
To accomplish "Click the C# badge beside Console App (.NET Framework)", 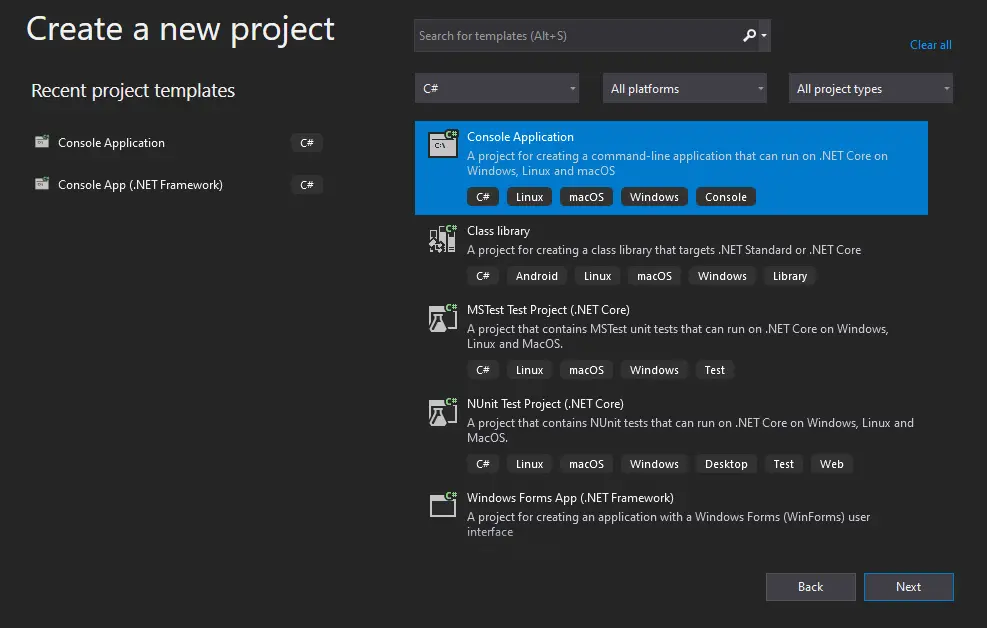I will [307, 184].
